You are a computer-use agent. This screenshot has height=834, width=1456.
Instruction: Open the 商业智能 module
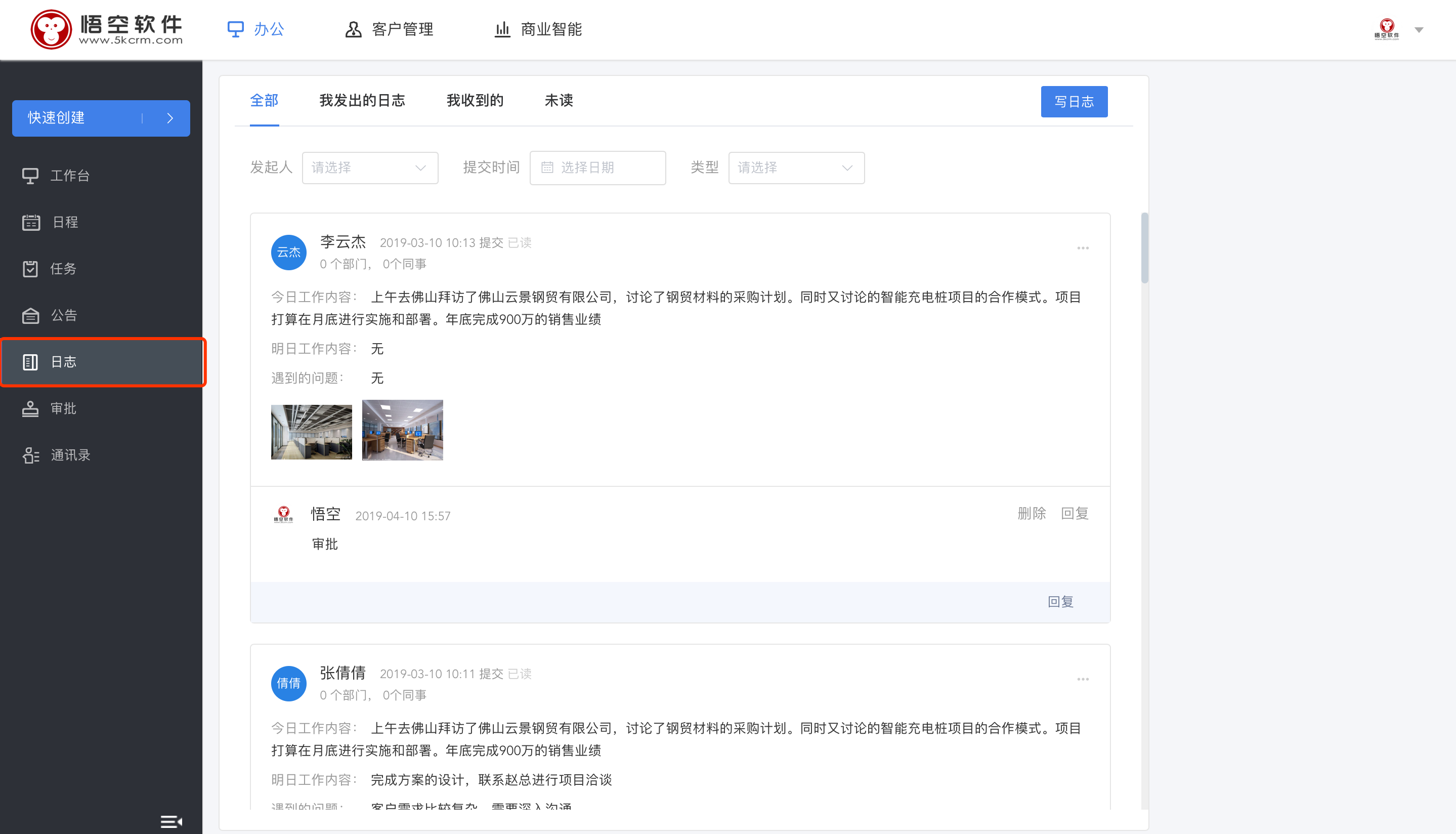coord(538,29)
